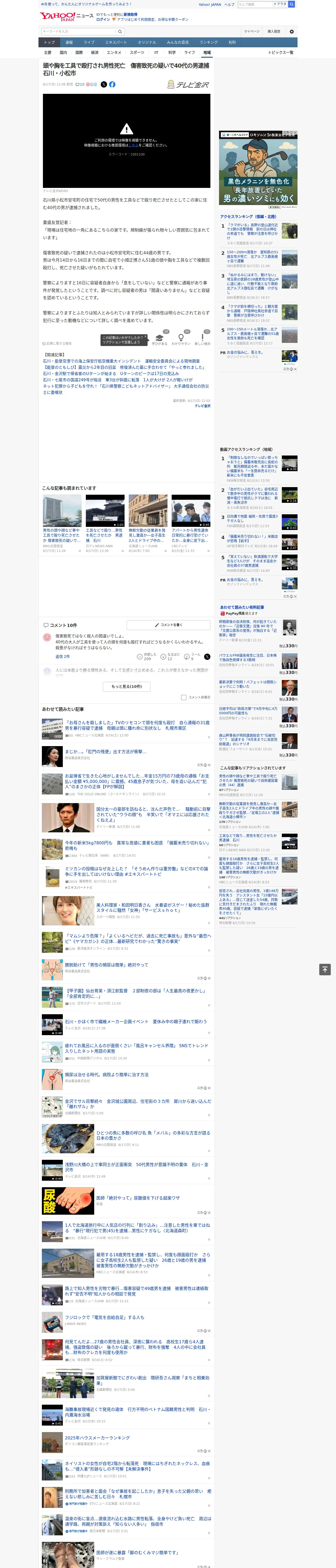Click the トピックス一覧 link
Image resolution: width=336 pixels, height=1568 pixels.
coord(281,52)
